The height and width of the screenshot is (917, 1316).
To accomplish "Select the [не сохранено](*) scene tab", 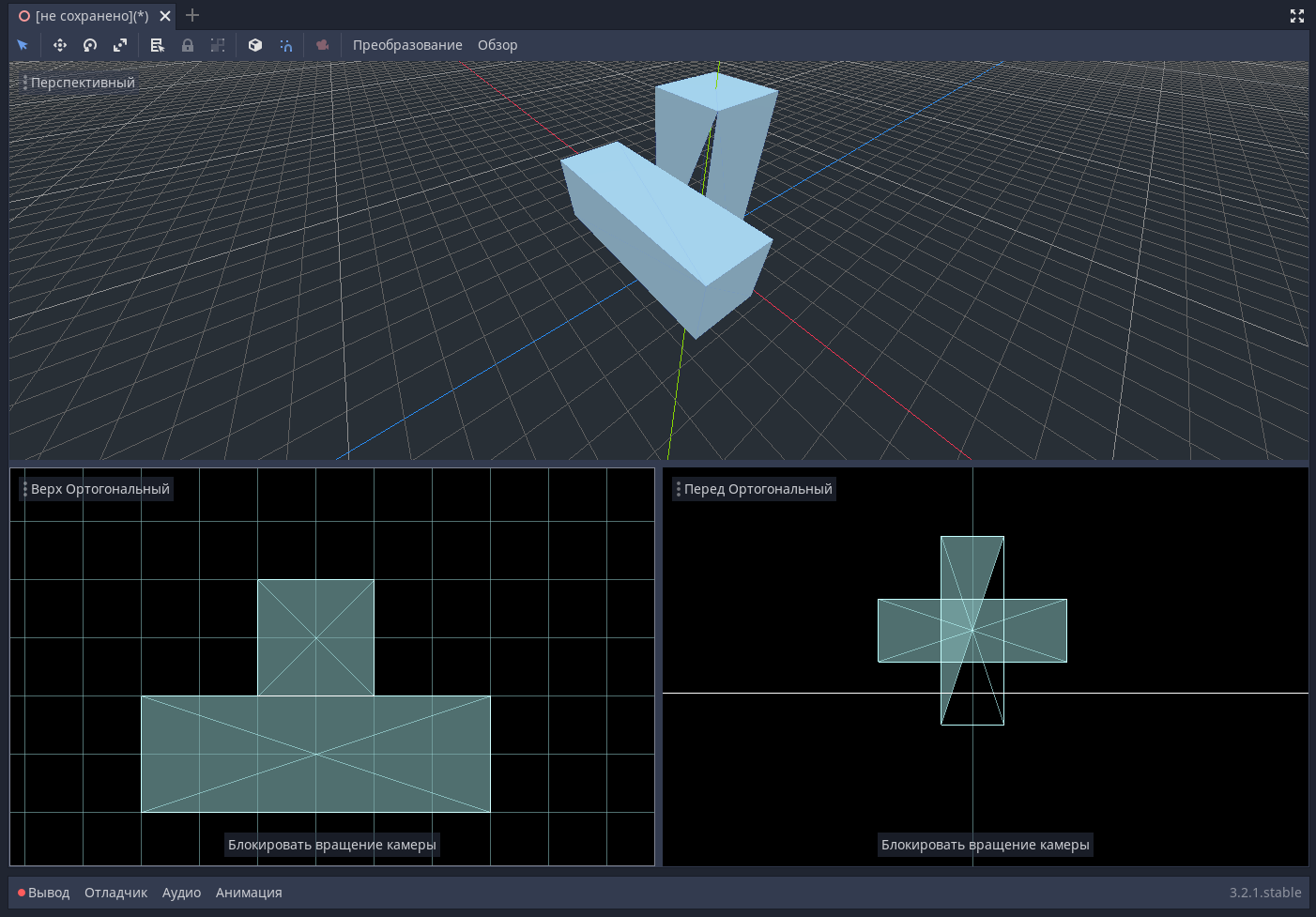I will pyautogui.click(x=92, y=16).
